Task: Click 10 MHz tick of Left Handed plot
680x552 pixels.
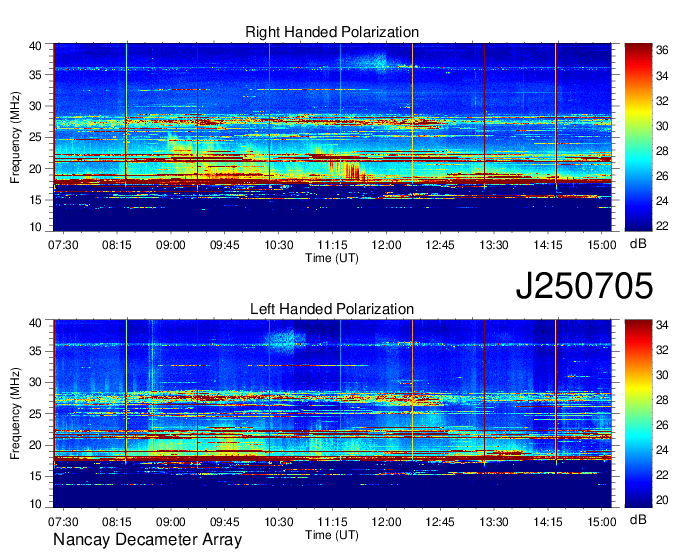Action: click(x=36, y=504)
